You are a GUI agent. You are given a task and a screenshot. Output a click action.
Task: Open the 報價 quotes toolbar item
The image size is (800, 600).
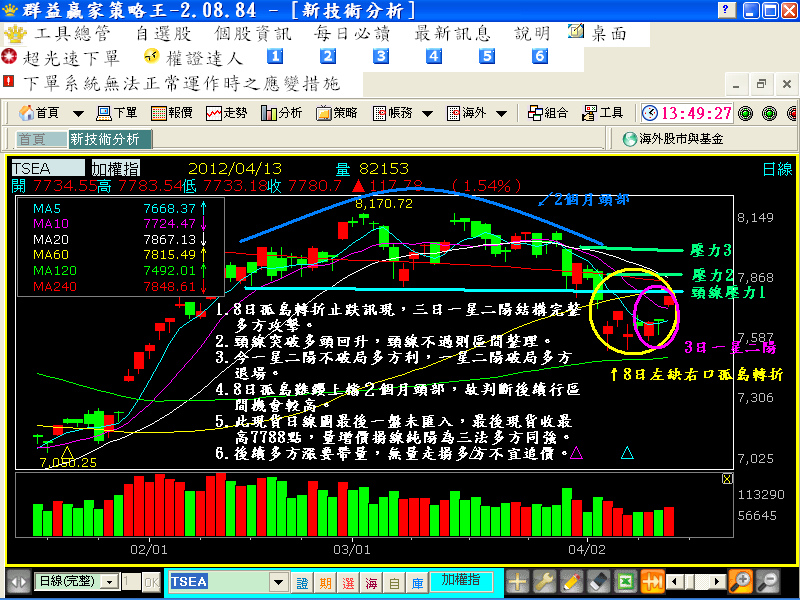[x=171, y=113]
